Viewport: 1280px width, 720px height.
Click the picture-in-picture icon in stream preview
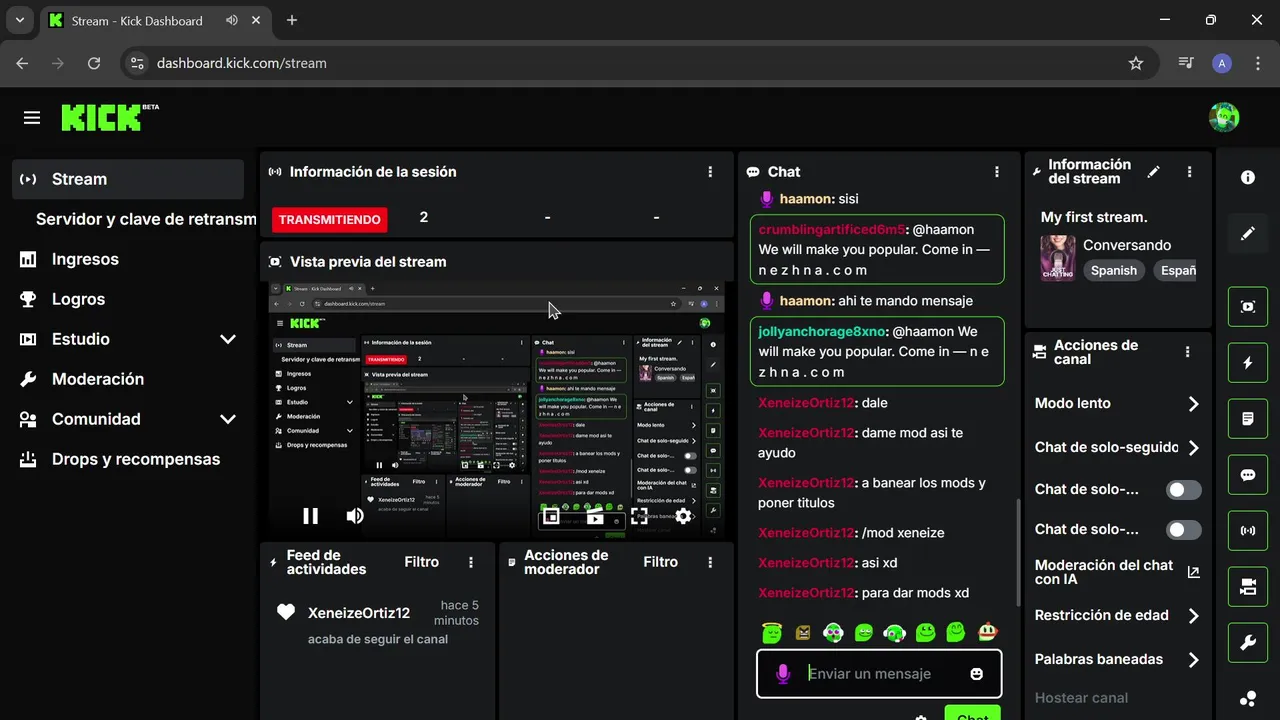(551, 516)
